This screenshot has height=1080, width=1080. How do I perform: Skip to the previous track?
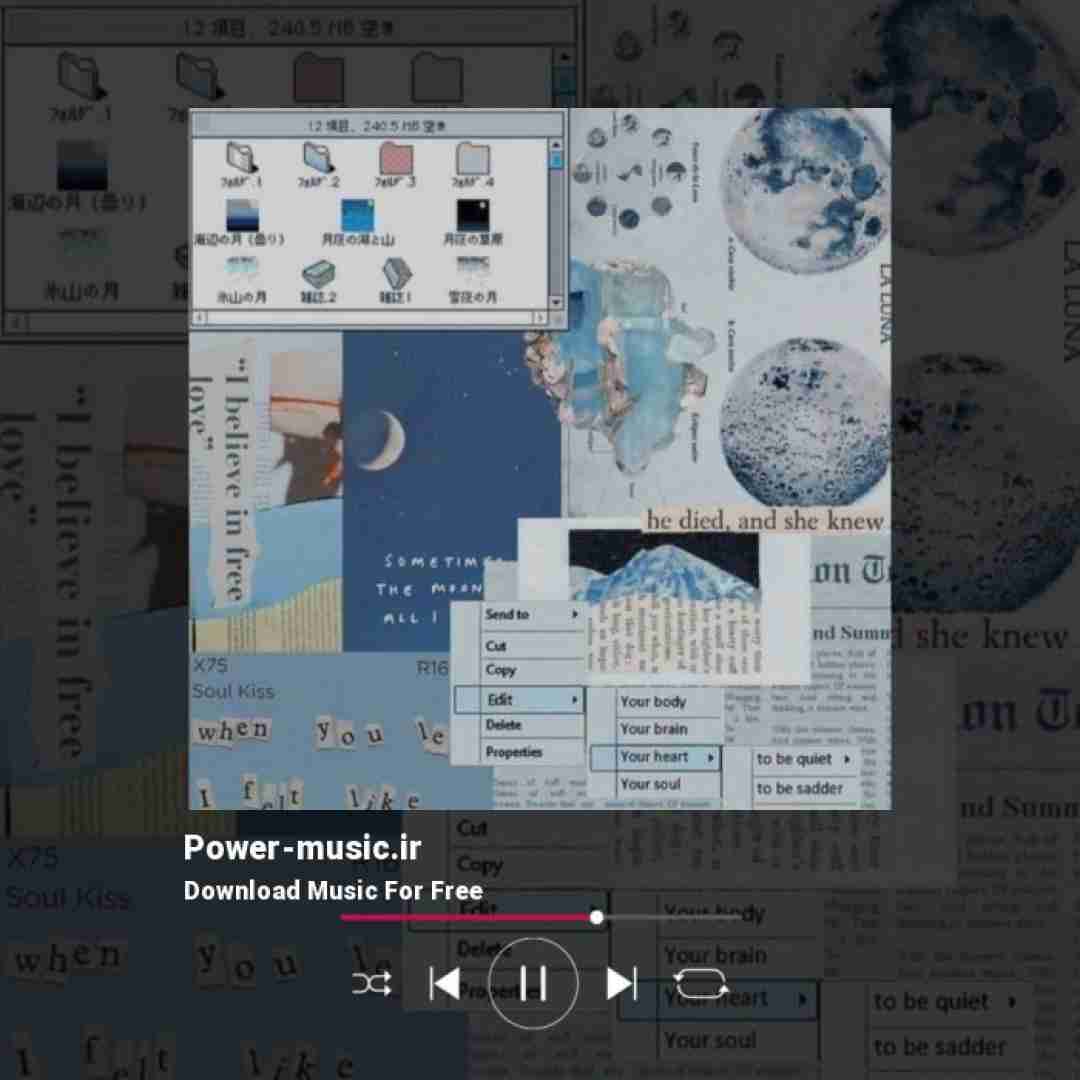(x=444, y=984)
